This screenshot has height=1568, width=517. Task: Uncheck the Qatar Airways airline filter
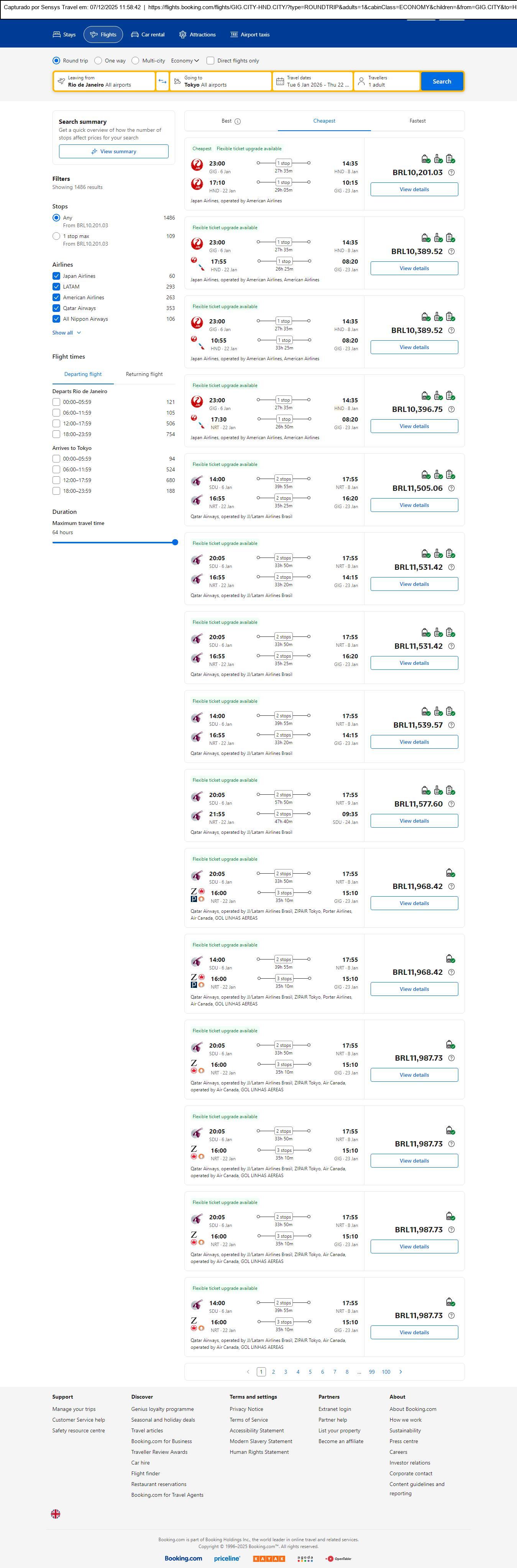[x=57, y=308]
